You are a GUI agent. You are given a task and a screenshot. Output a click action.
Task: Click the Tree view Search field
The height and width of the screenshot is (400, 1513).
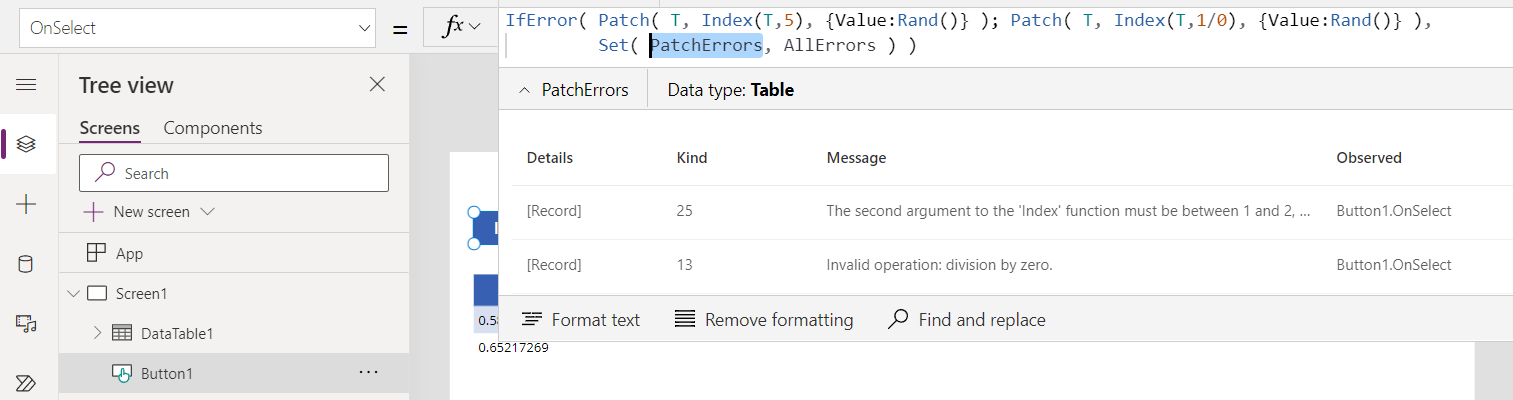(234, 173)
